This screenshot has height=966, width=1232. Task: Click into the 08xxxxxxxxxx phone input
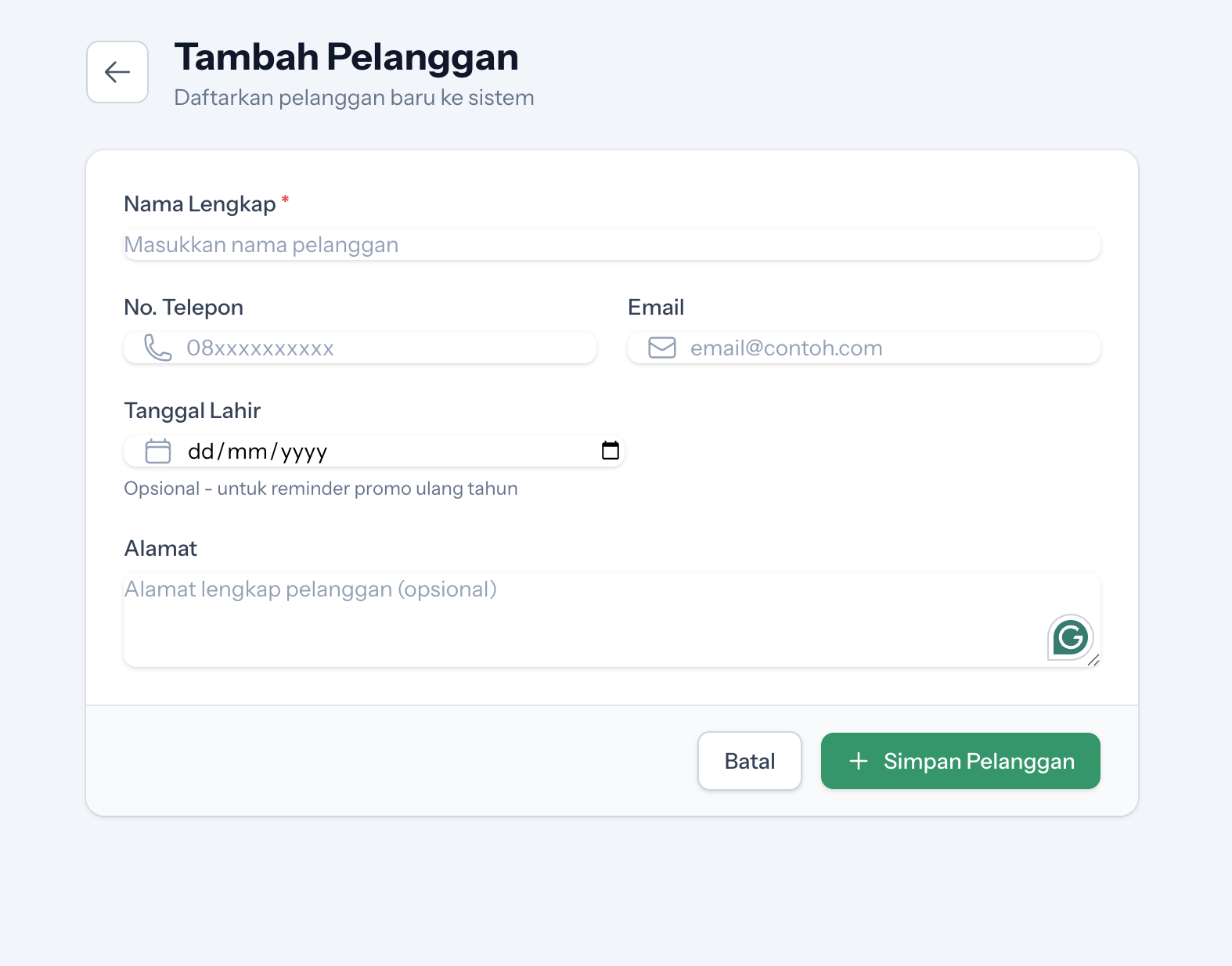[x=384, y=348]
